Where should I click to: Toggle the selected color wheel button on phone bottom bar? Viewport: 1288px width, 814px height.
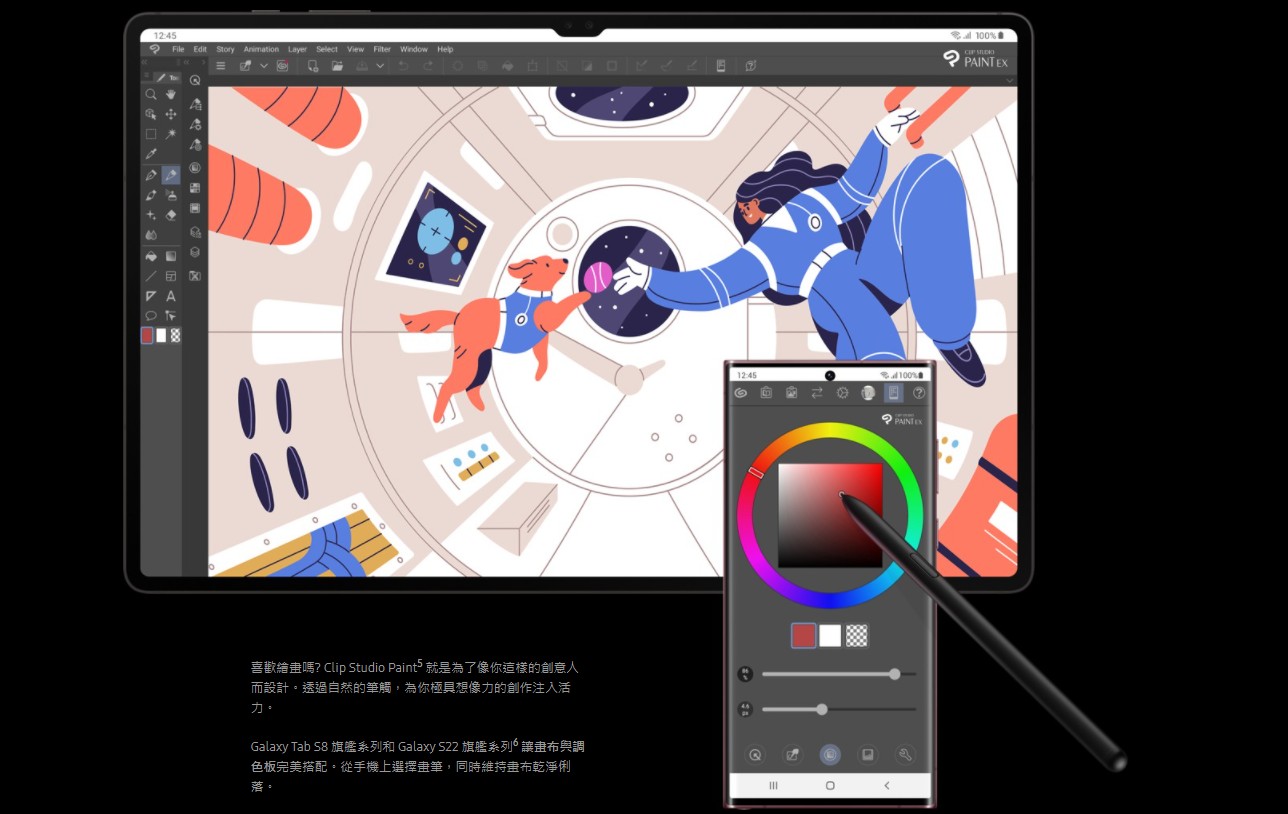click(x=830, y=755)
